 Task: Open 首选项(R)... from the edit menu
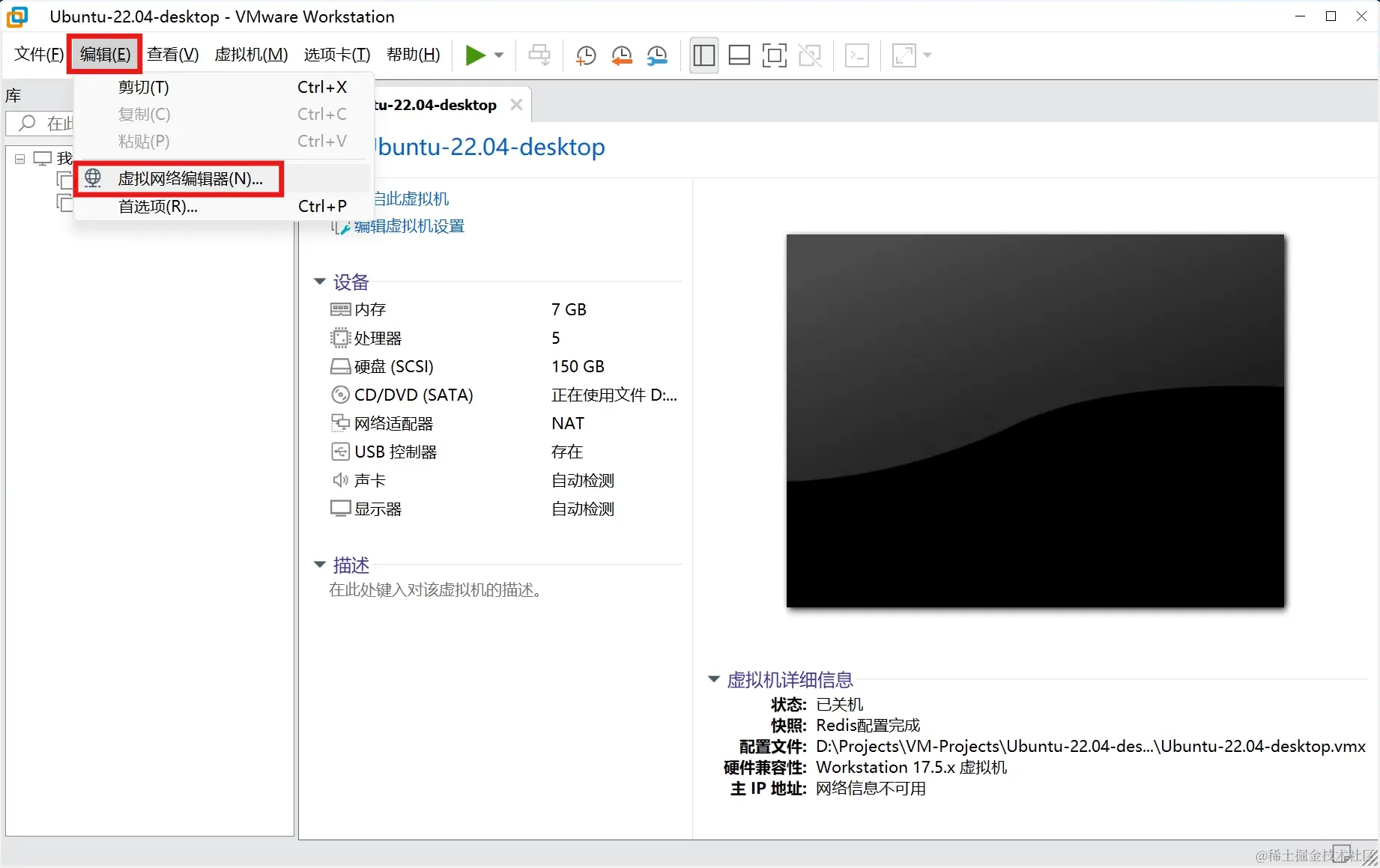pyautogui.click(x=223, y=206)
